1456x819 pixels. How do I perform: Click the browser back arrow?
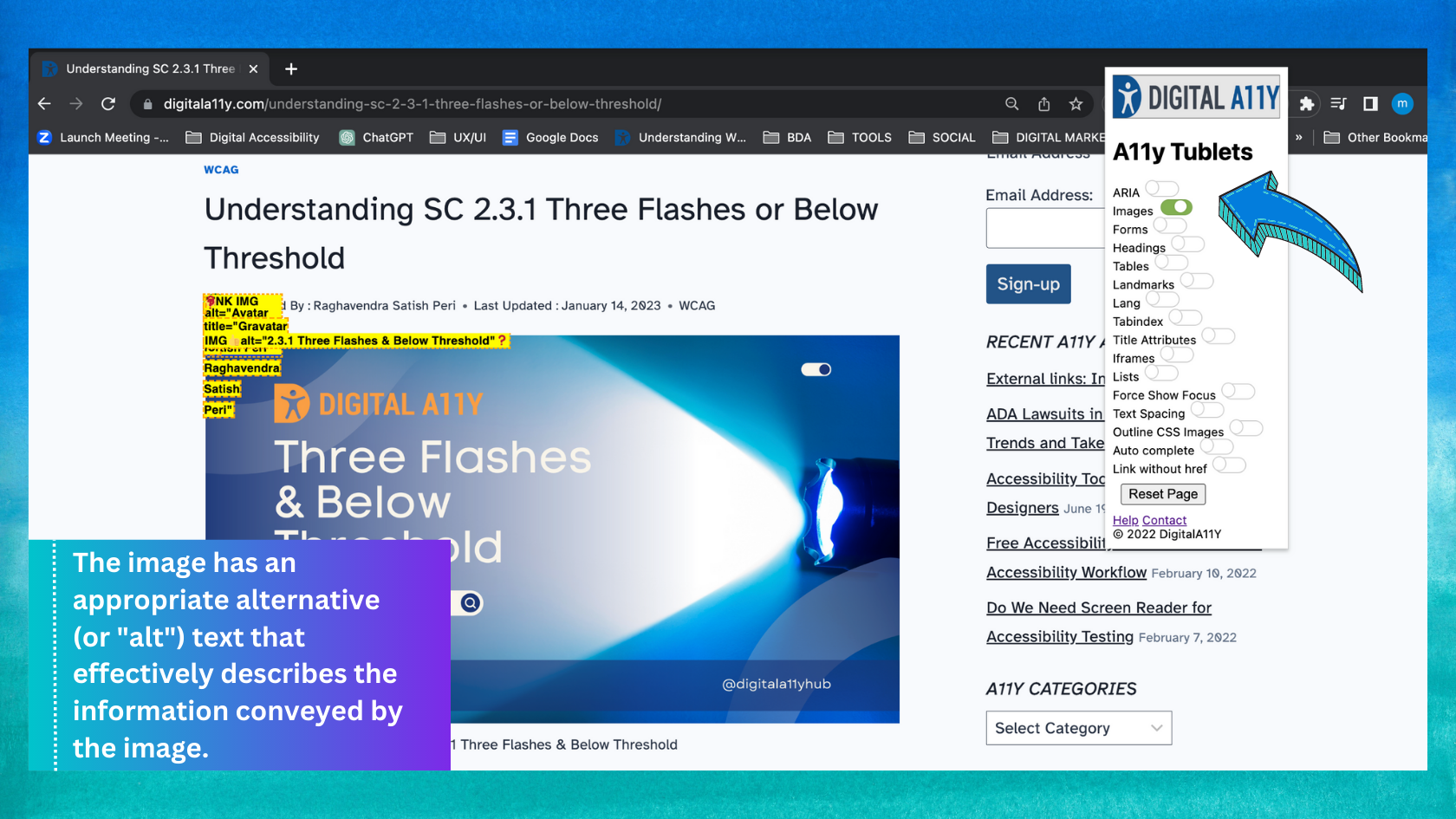44,104
